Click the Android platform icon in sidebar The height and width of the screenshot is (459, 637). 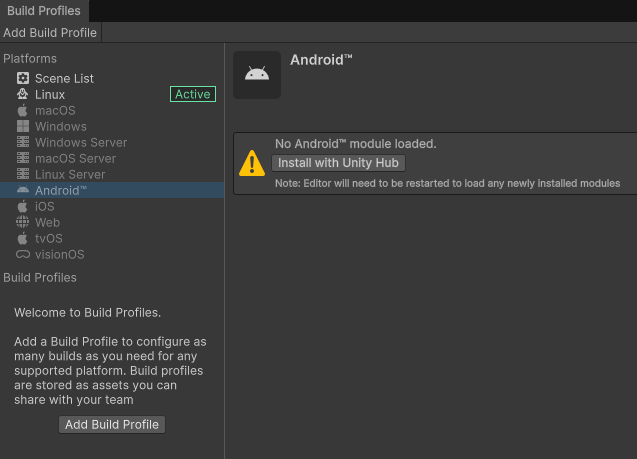[x=23, y=190]
